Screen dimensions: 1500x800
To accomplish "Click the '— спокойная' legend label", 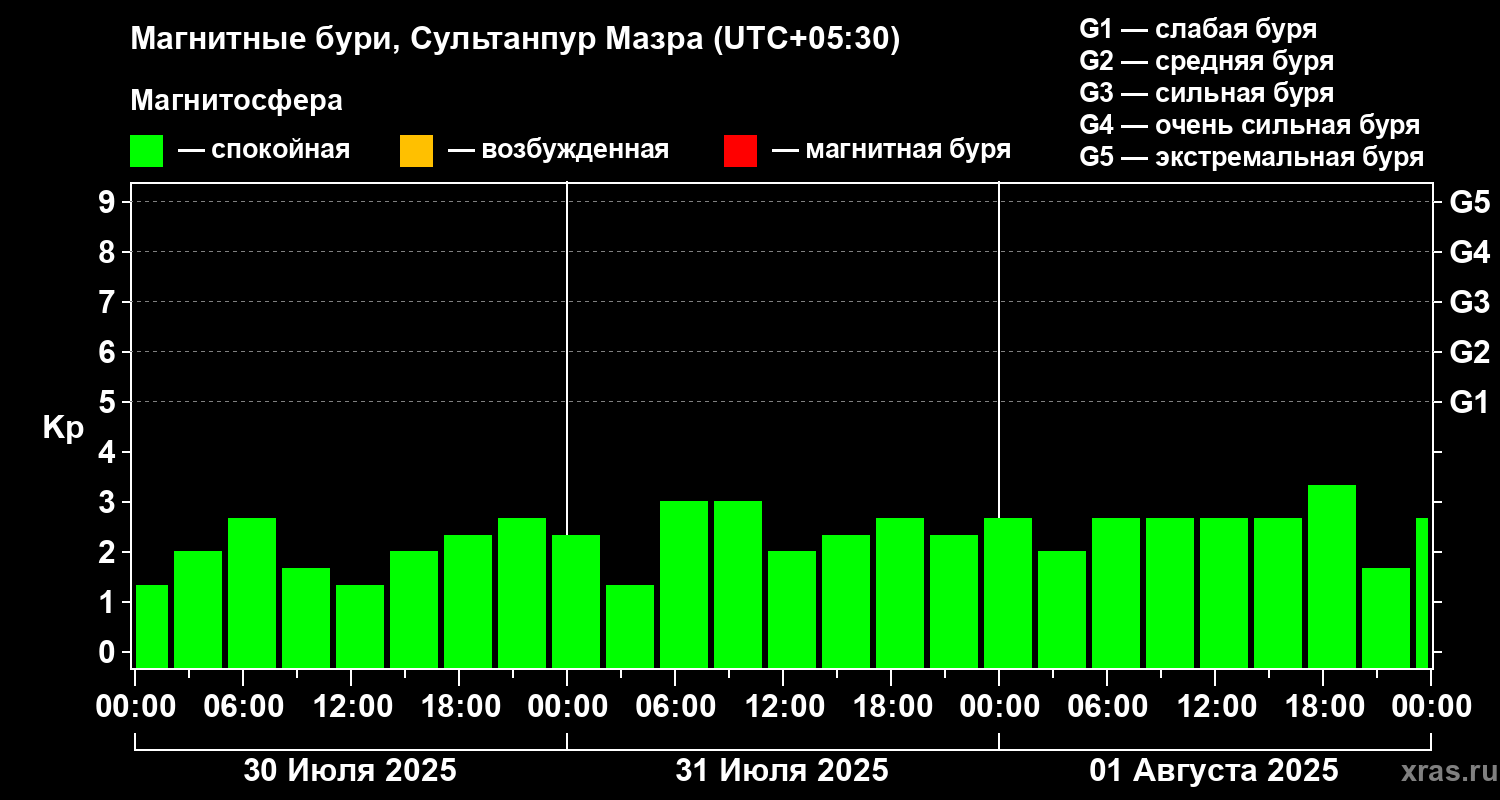I will [264, 150].
